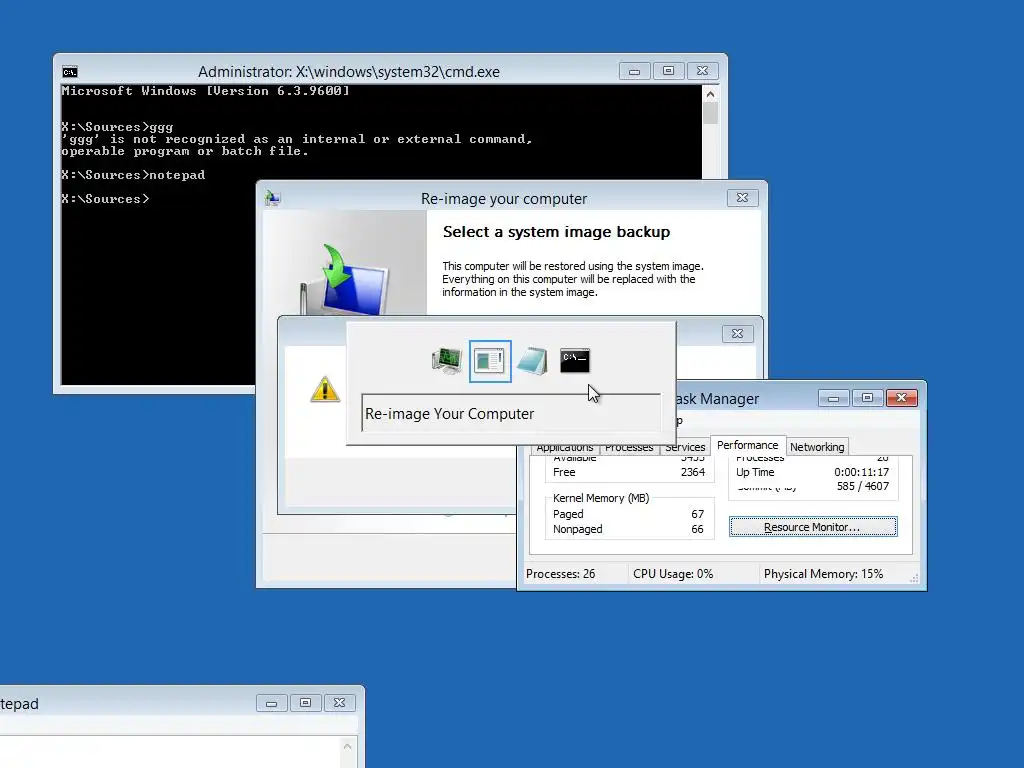
Task: Click the cmd.exe title bar icon
Action: (70, 71)
